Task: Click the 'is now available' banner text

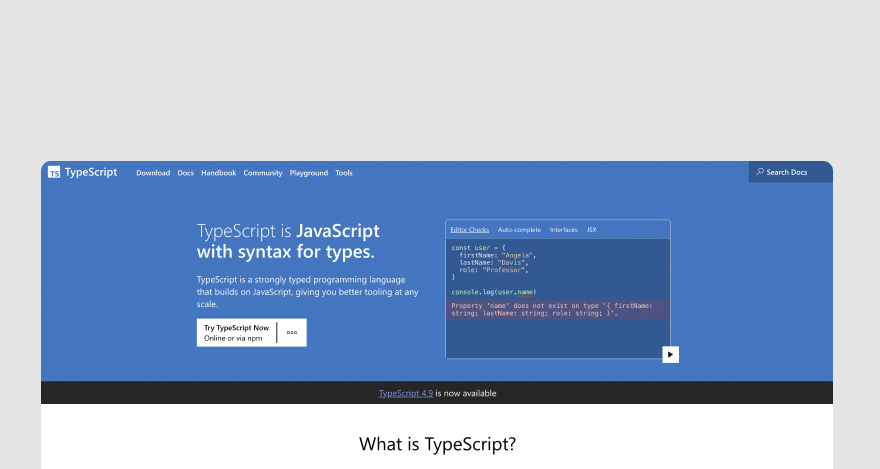Action: point(466,393)
